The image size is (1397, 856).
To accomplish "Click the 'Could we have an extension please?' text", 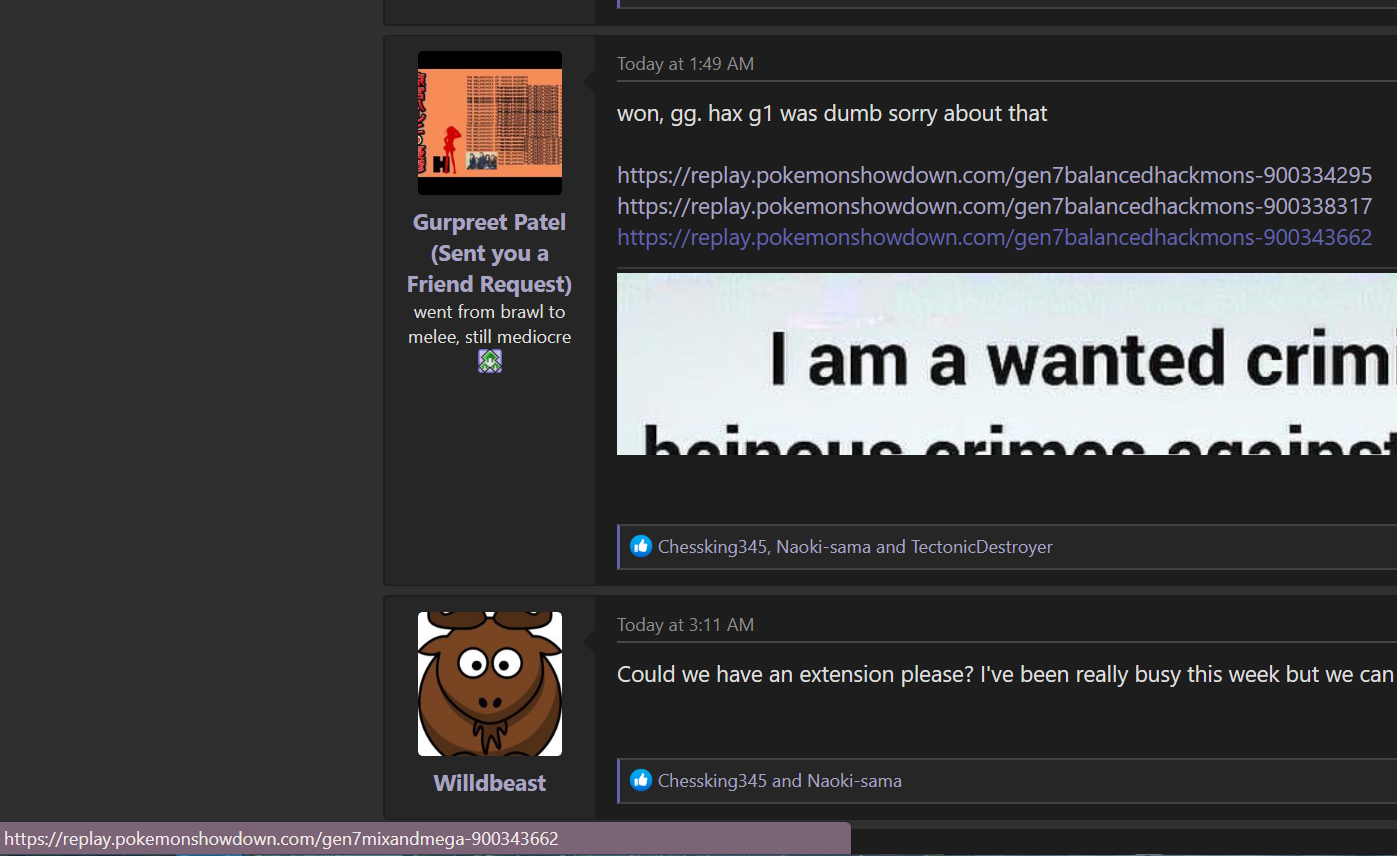I will pyautogui.click(x=1006, y=674).
